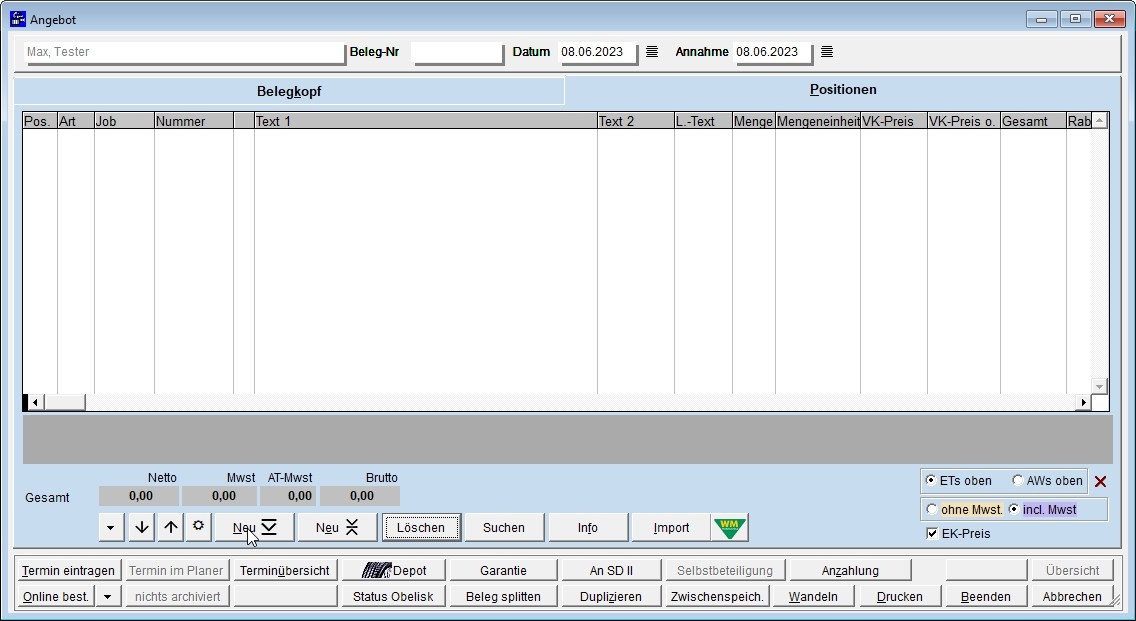Click the Pos. column header
The width and height of the screenshot is (1136, 621).
(40, 121)
